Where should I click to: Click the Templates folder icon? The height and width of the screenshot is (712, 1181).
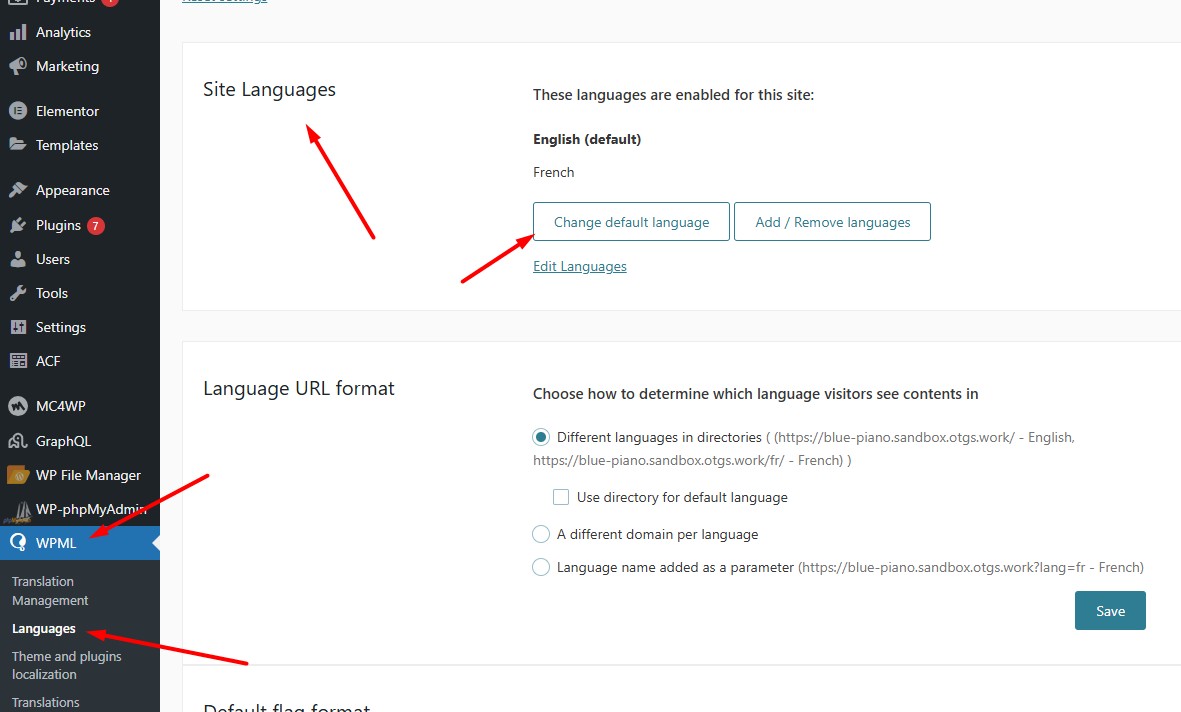[18, 145]
